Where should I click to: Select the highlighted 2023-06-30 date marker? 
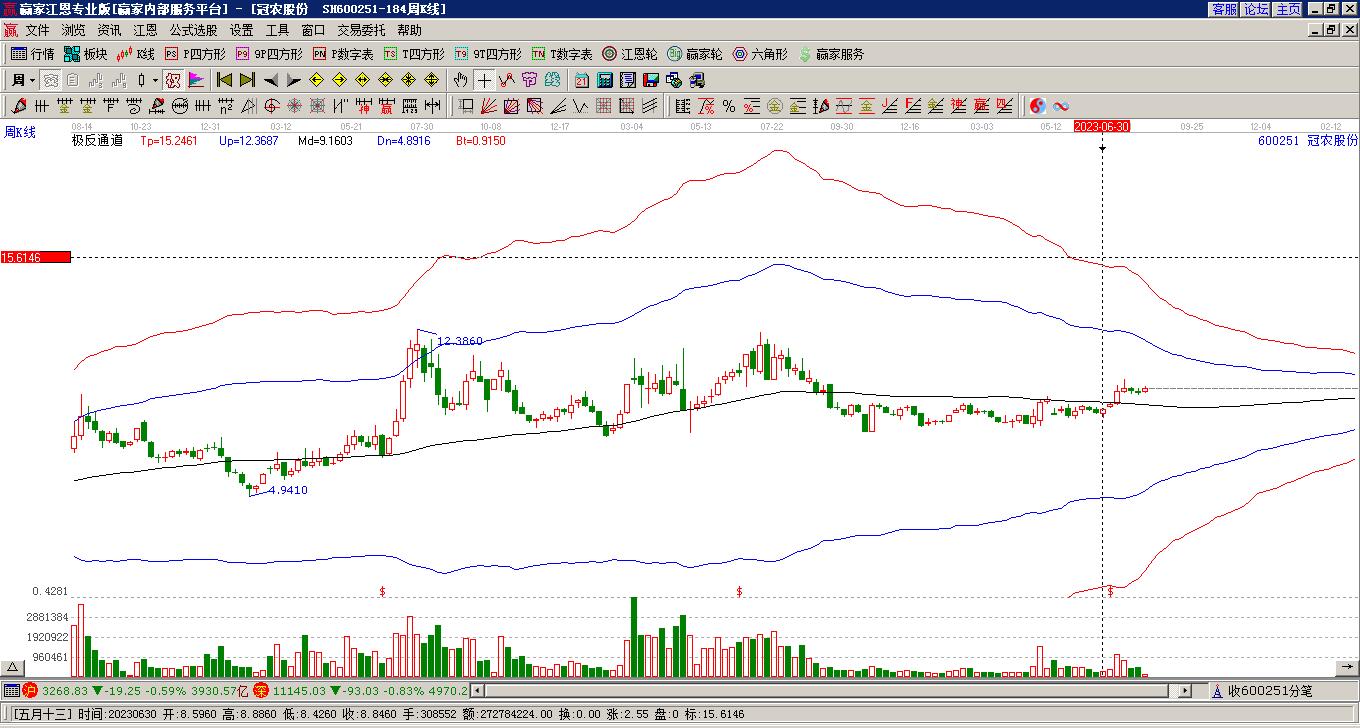[x=1102, y=127]
